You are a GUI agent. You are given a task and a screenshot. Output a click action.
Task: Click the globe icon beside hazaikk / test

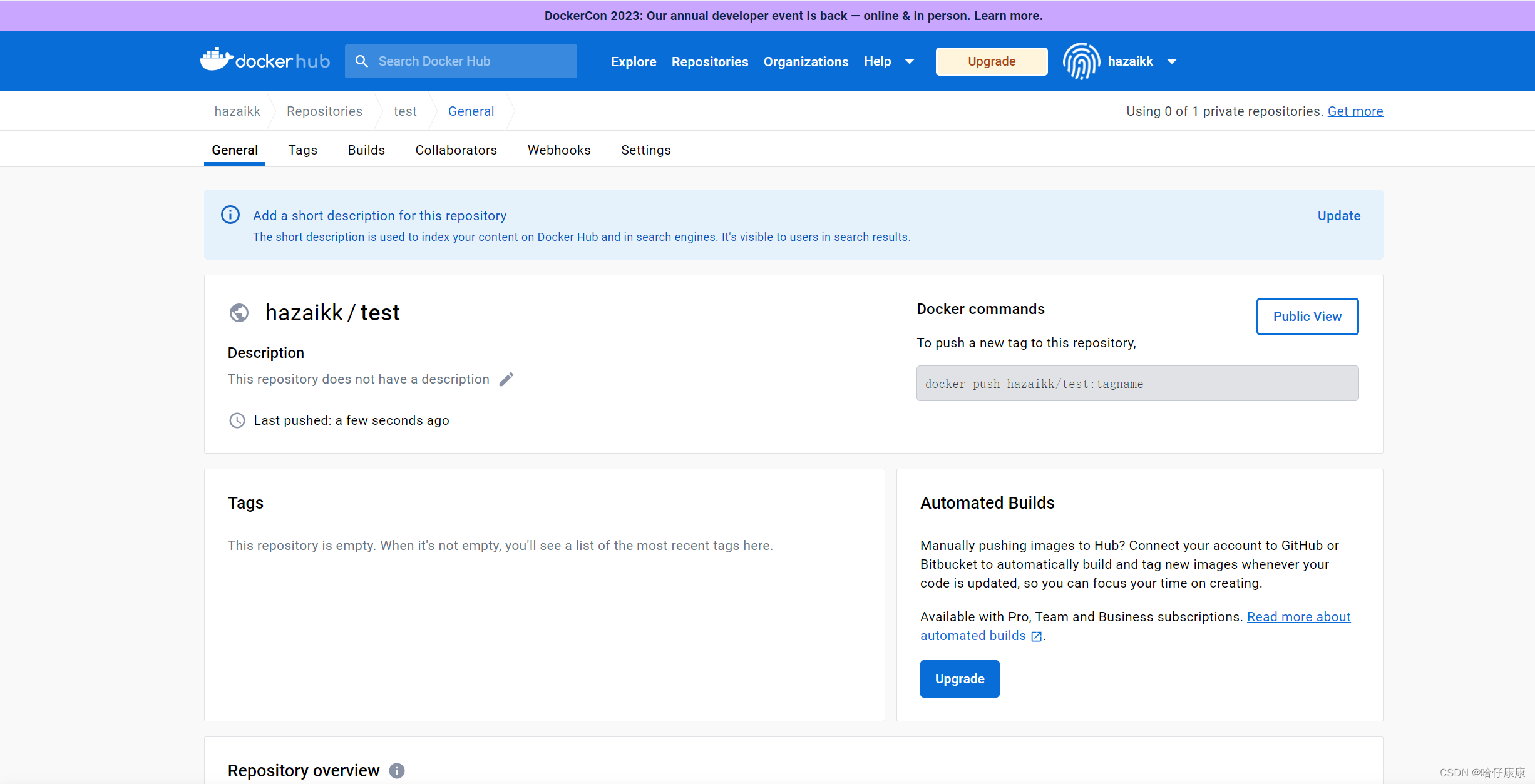click(x=239, y=312)
